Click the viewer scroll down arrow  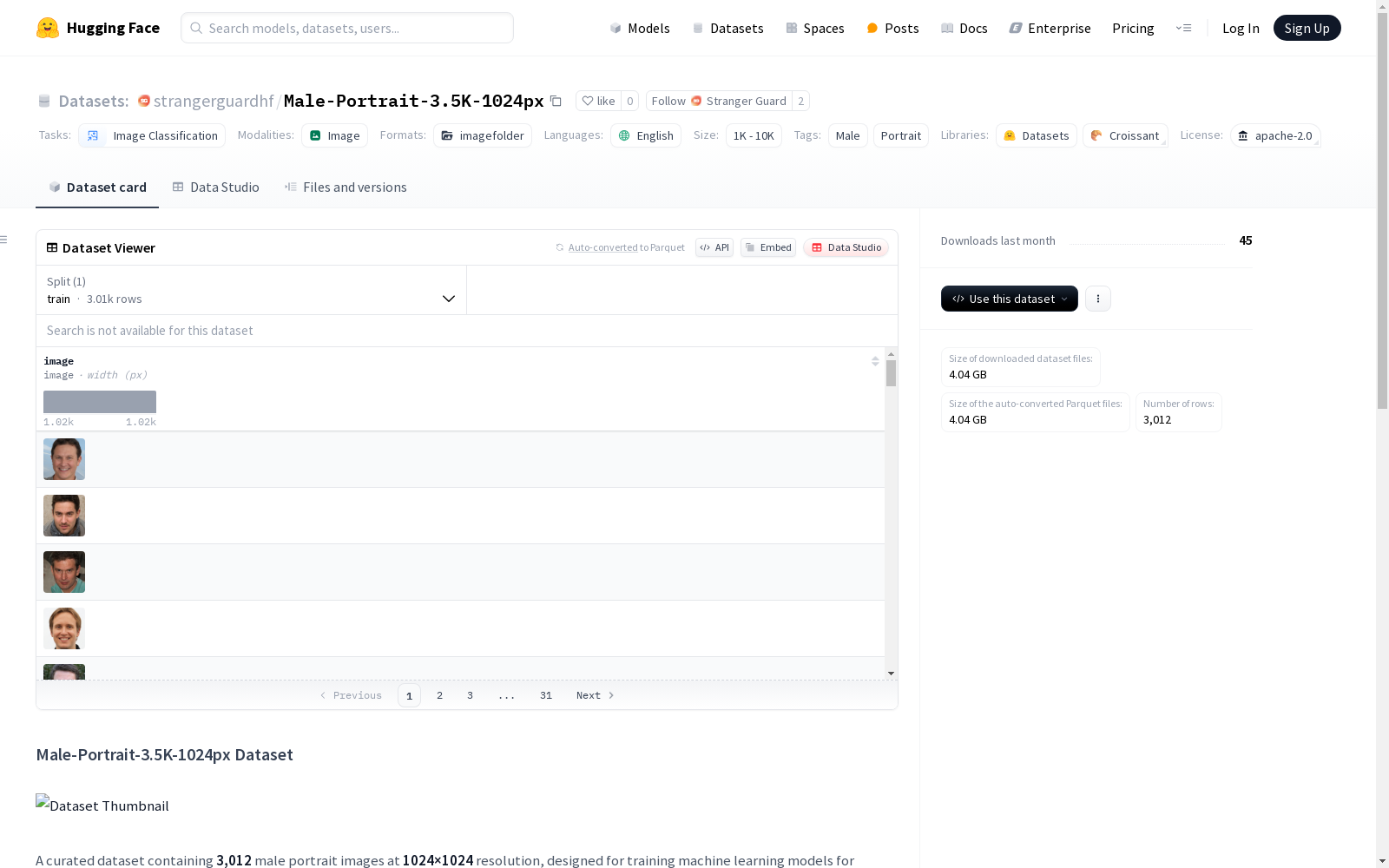coord(891,674)
